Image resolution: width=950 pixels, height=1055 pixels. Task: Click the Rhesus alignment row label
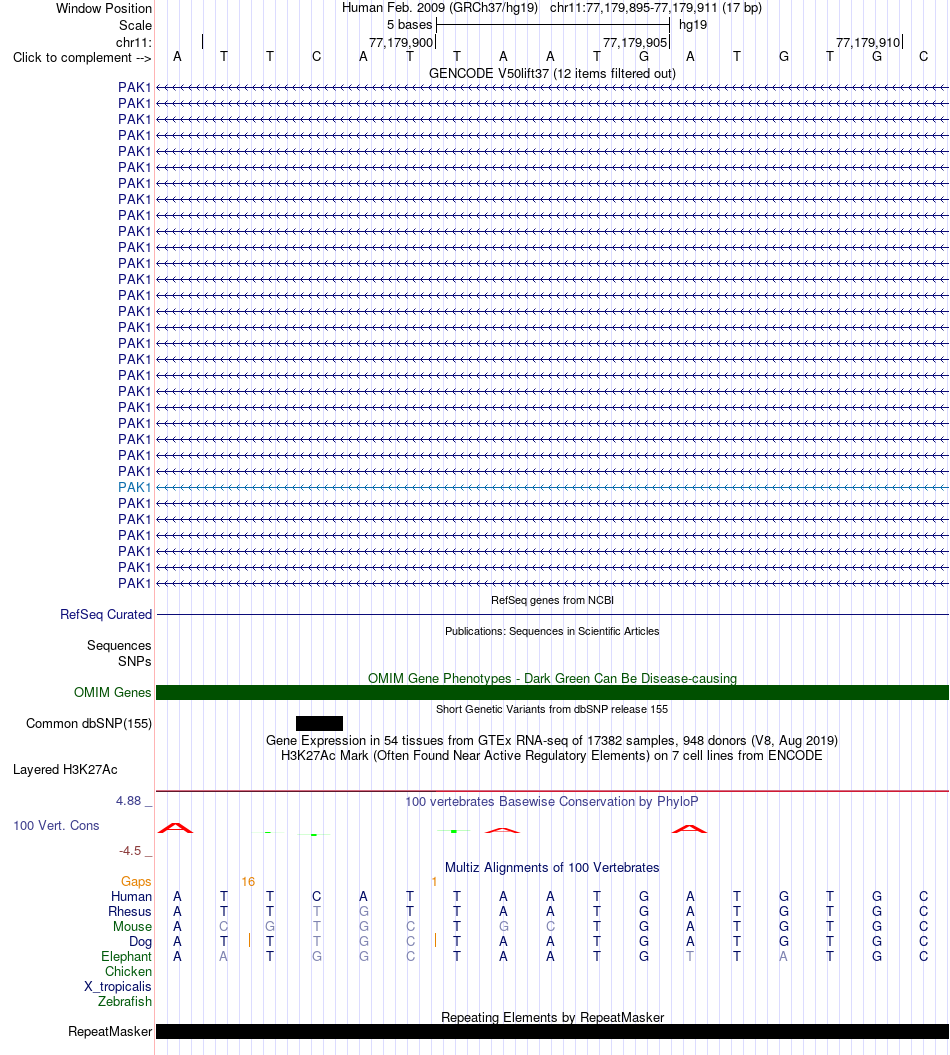pyautogui.click(x=130, y=912)
